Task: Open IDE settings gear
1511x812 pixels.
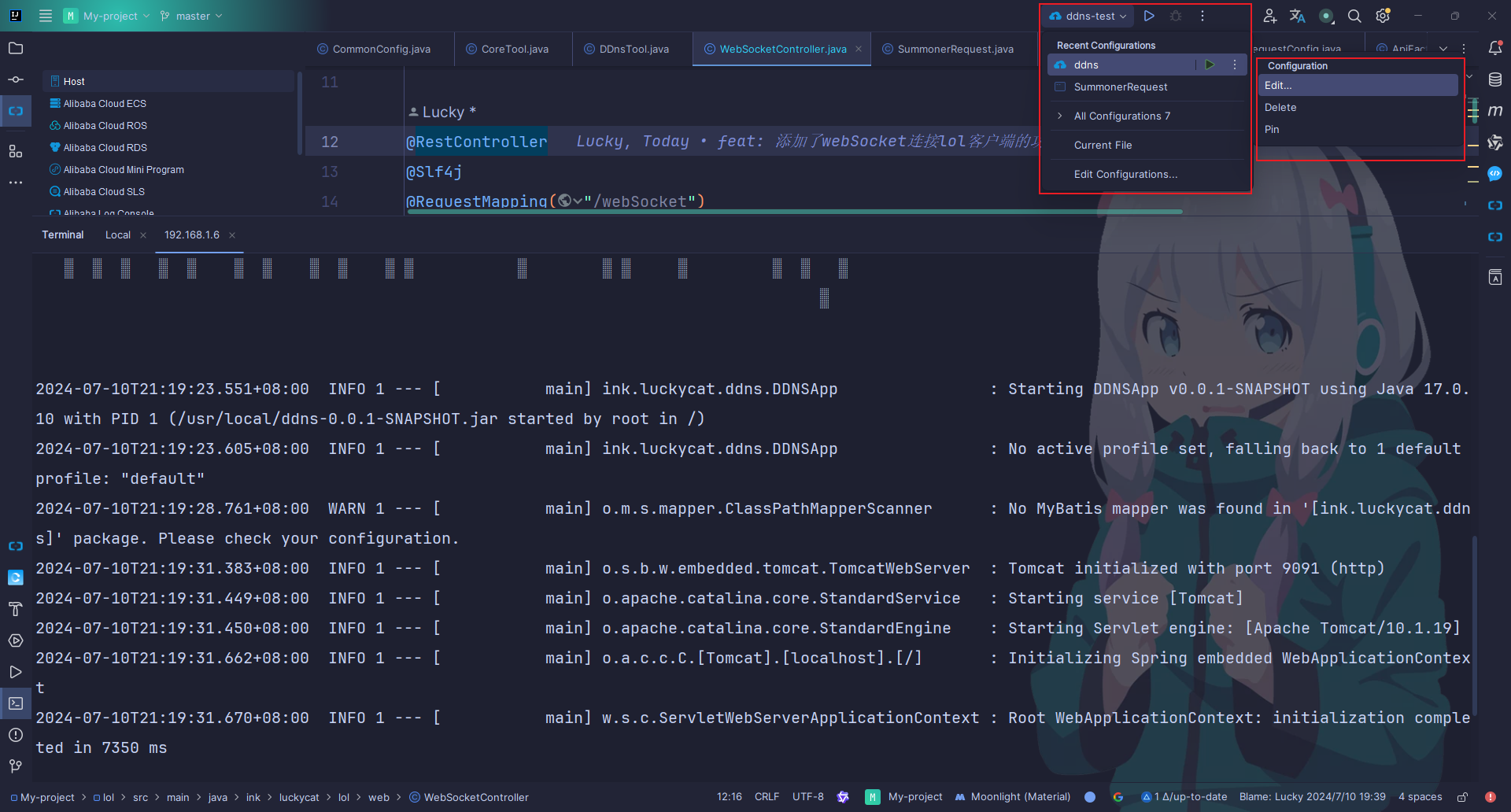Action: tap(1383, 16)
